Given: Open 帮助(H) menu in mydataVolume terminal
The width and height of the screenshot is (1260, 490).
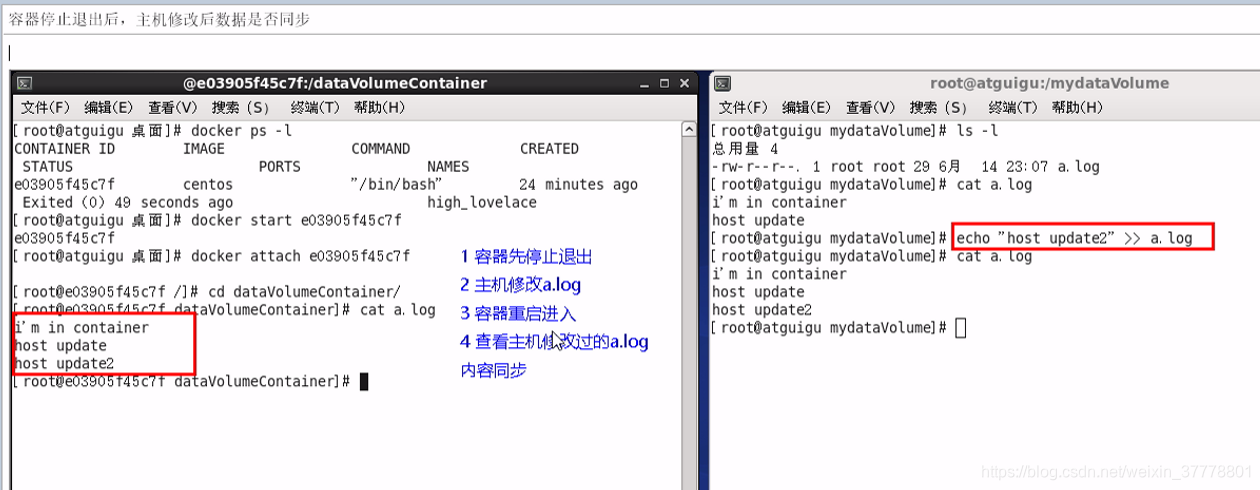Looking at the screenshot, I should [x=1077, y=107].
